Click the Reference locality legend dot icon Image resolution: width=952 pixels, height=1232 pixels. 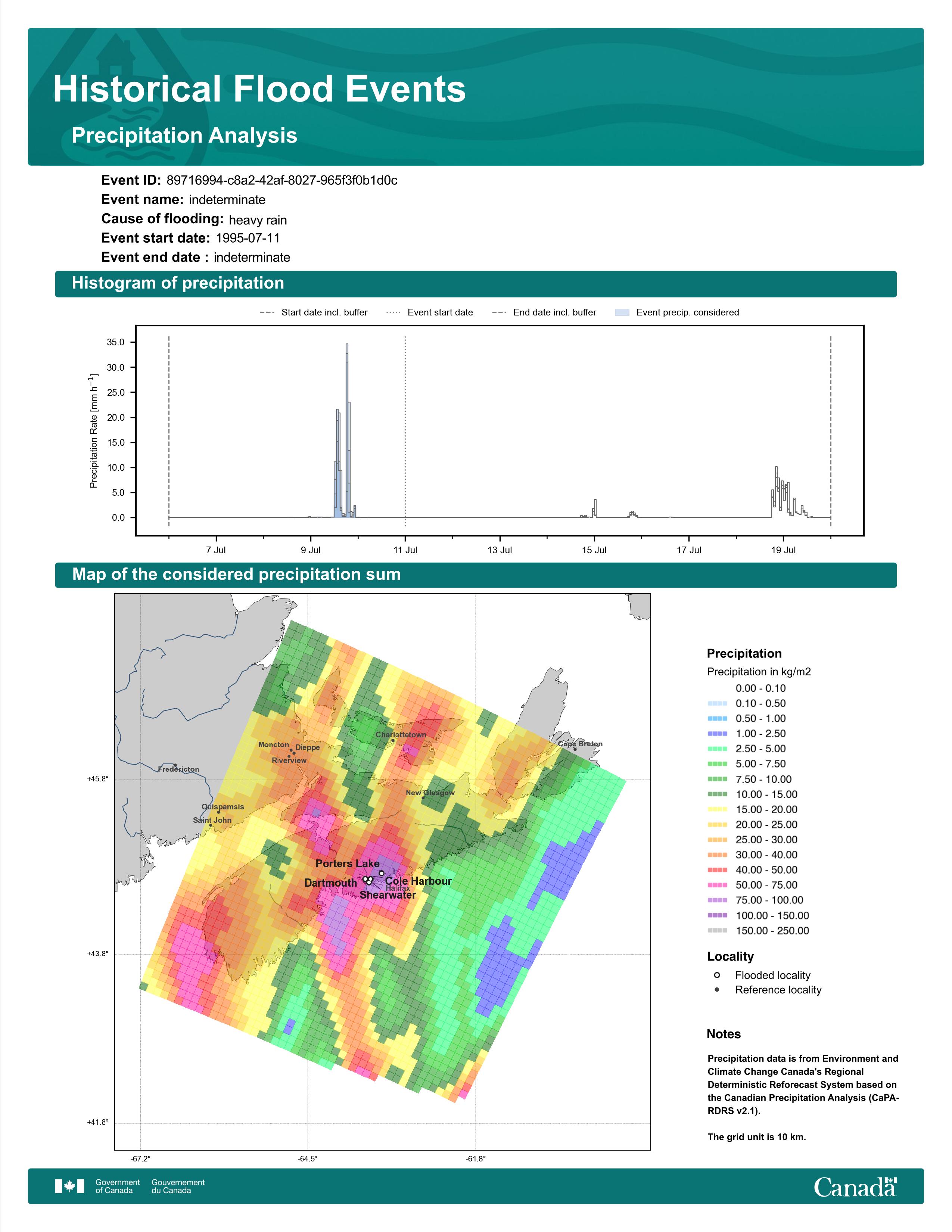pos(717,990)
